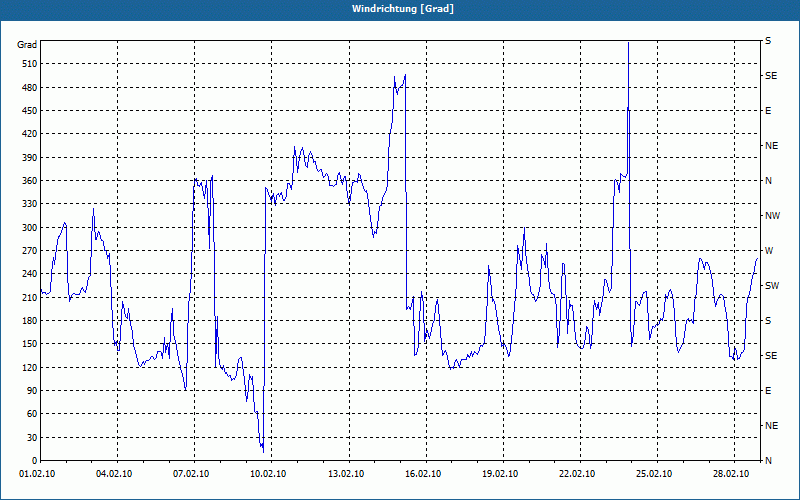Select the 10.02.10 date label
This screenshot has width=800, height=500.
268,474
